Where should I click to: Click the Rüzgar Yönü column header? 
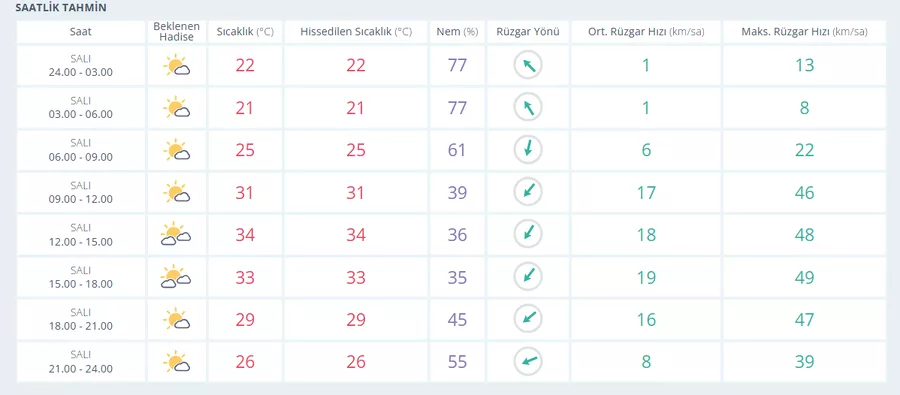528,32
